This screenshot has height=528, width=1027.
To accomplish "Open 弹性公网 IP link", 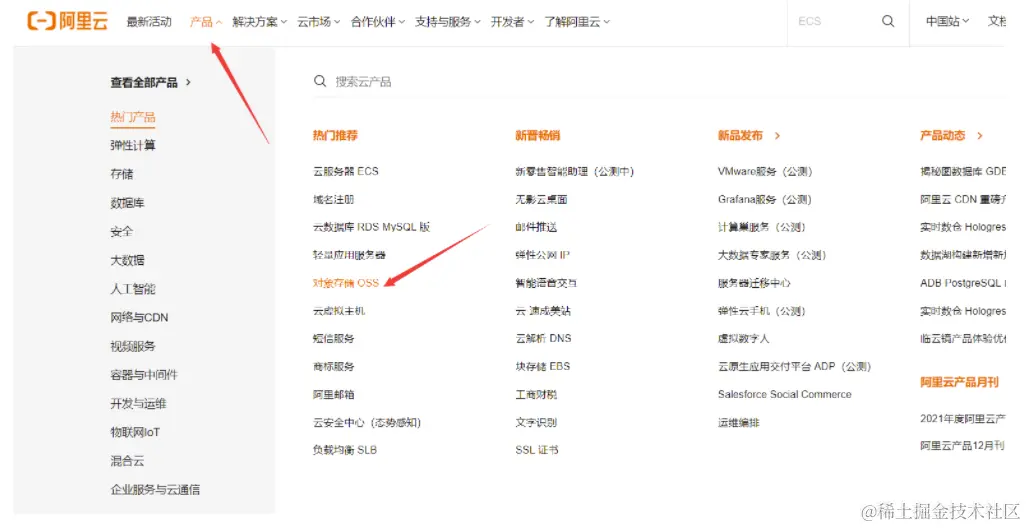I will click(x=542, y=255).
